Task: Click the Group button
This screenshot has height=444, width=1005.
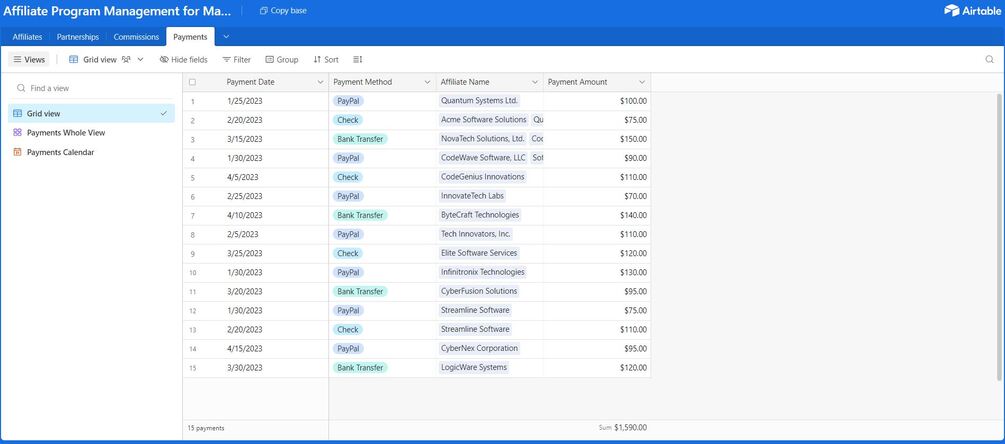Action: (282, 60)
